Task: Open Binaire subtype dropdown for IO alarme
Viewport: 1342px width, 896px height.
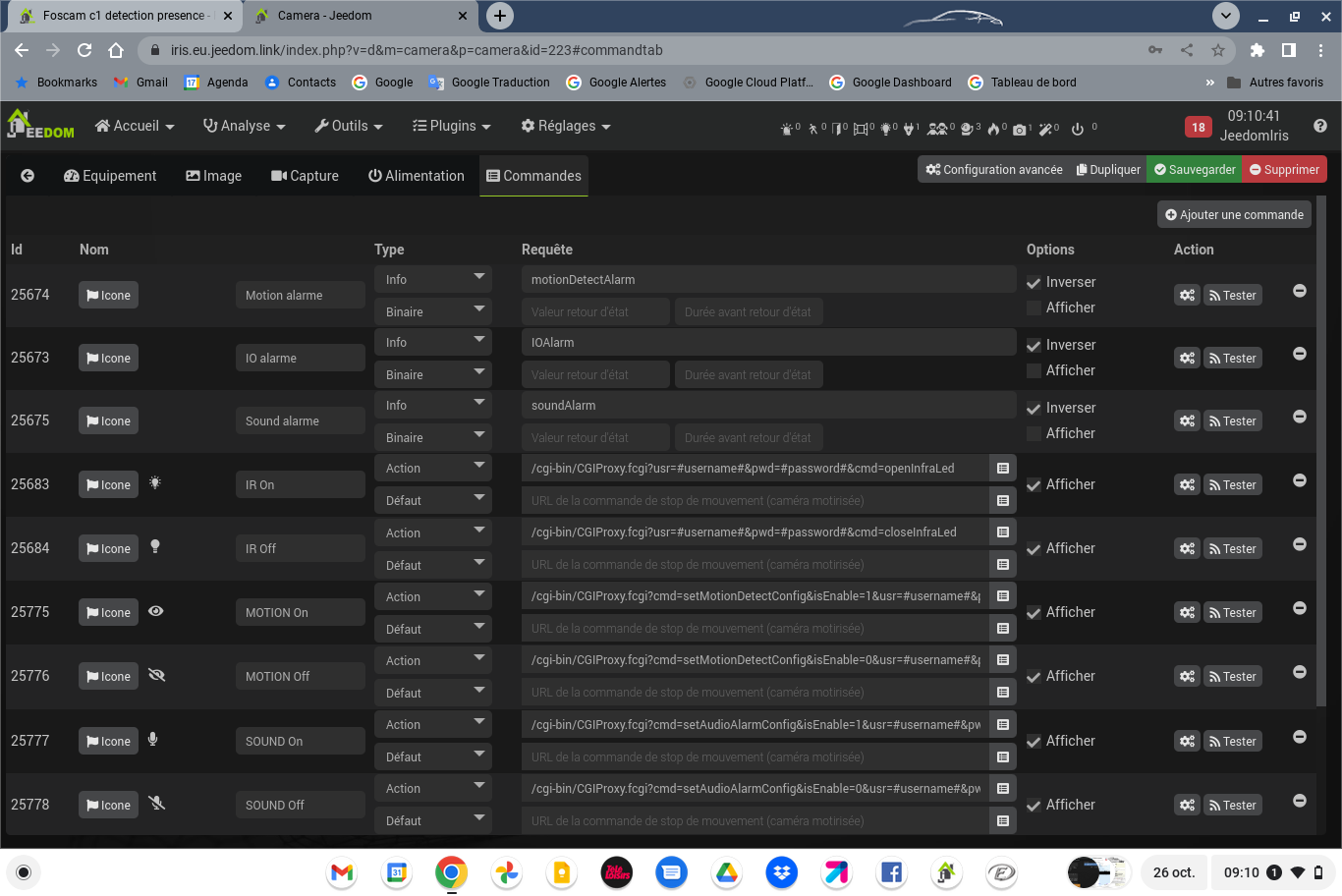Action: click(x=432, y=374)
